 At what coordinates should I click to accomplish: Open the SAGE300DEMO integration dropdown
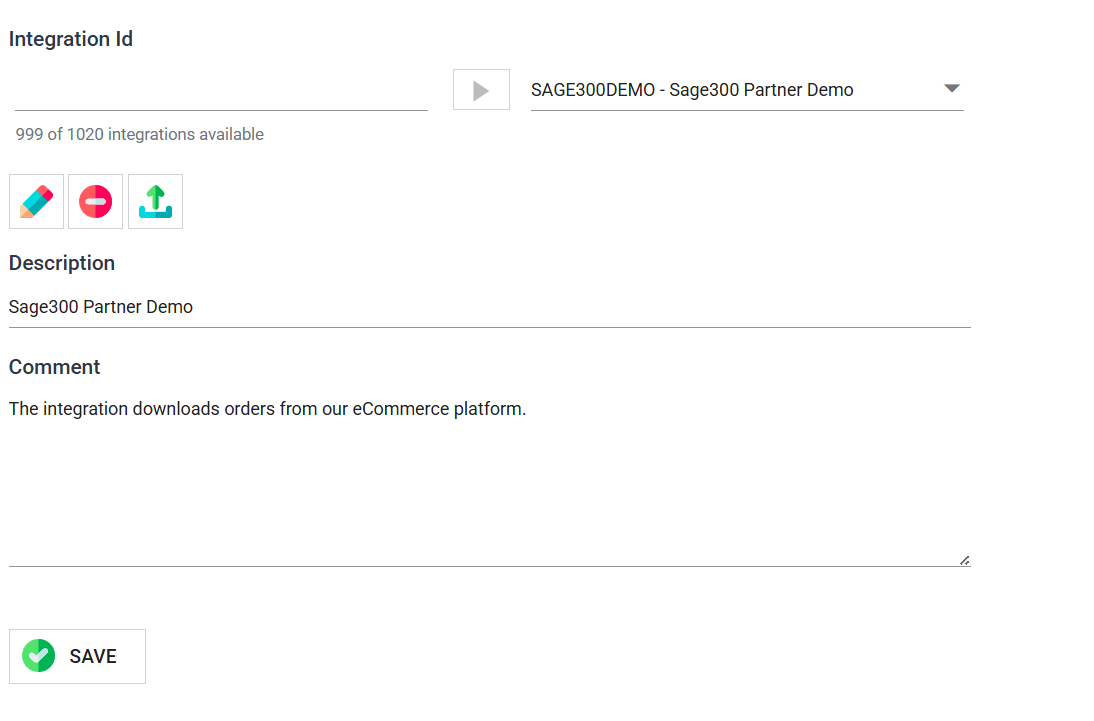click(747, 90)
